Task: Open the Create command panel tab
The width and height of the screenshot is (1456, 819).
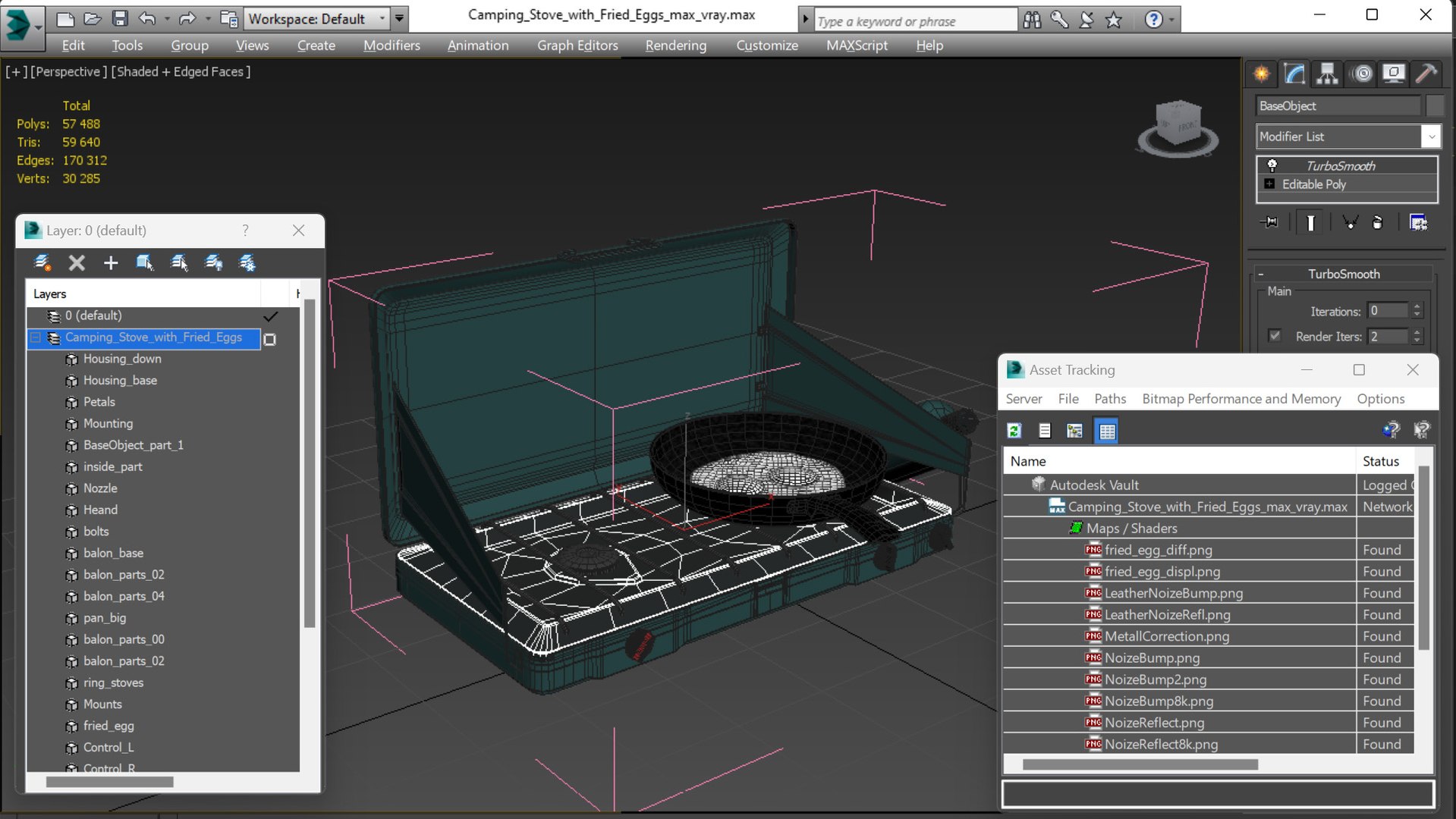Action: coord(1261,74)
